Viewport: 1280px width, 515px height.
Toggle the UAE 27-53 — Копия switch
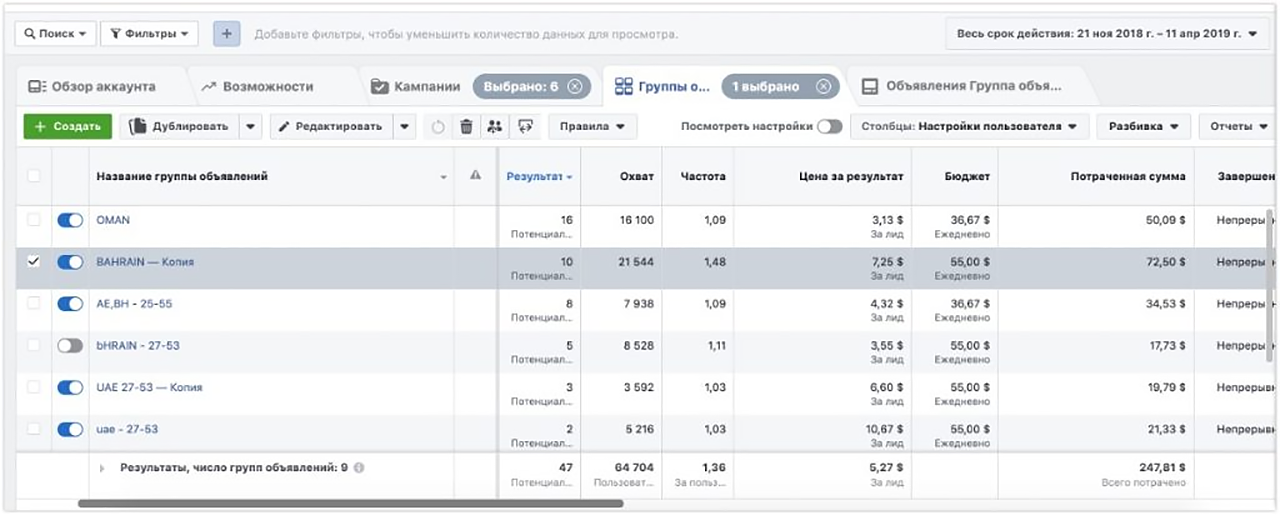tap(70, 388)
